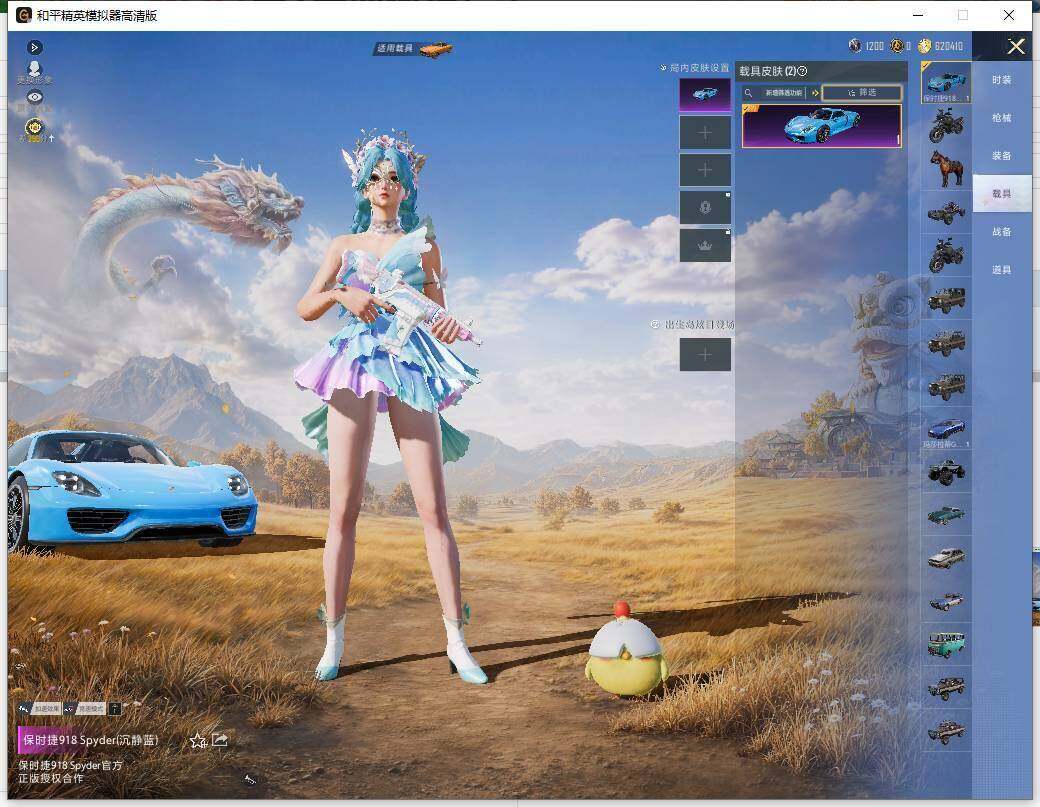The width and height of the screenshot is (1040, 807).
Task: Click the equipped Porsche in-match skin slot
Action: [705, 94]
